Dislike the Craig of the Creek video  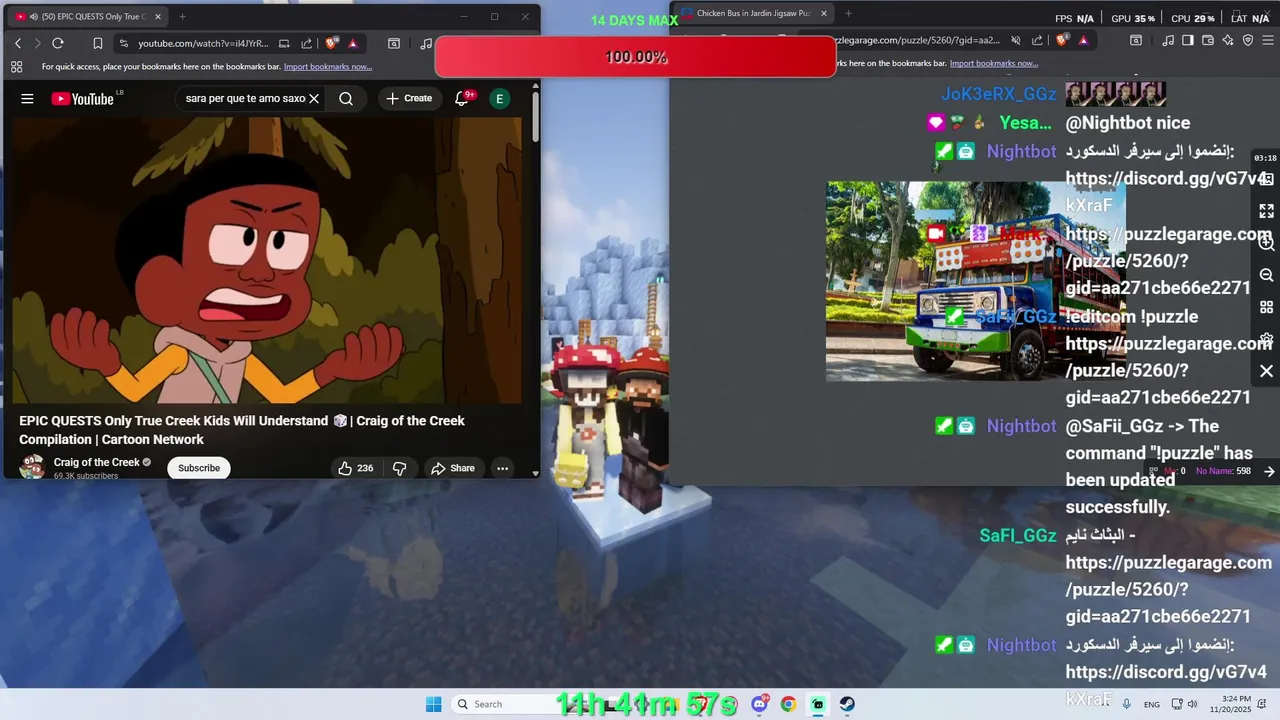coord(399,468)
